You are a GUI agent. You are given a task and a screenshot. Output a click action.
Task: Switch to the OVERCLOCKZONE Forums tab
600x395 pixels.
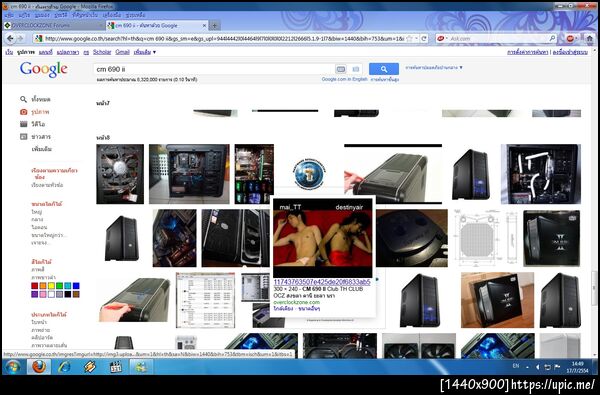(54, 26)
